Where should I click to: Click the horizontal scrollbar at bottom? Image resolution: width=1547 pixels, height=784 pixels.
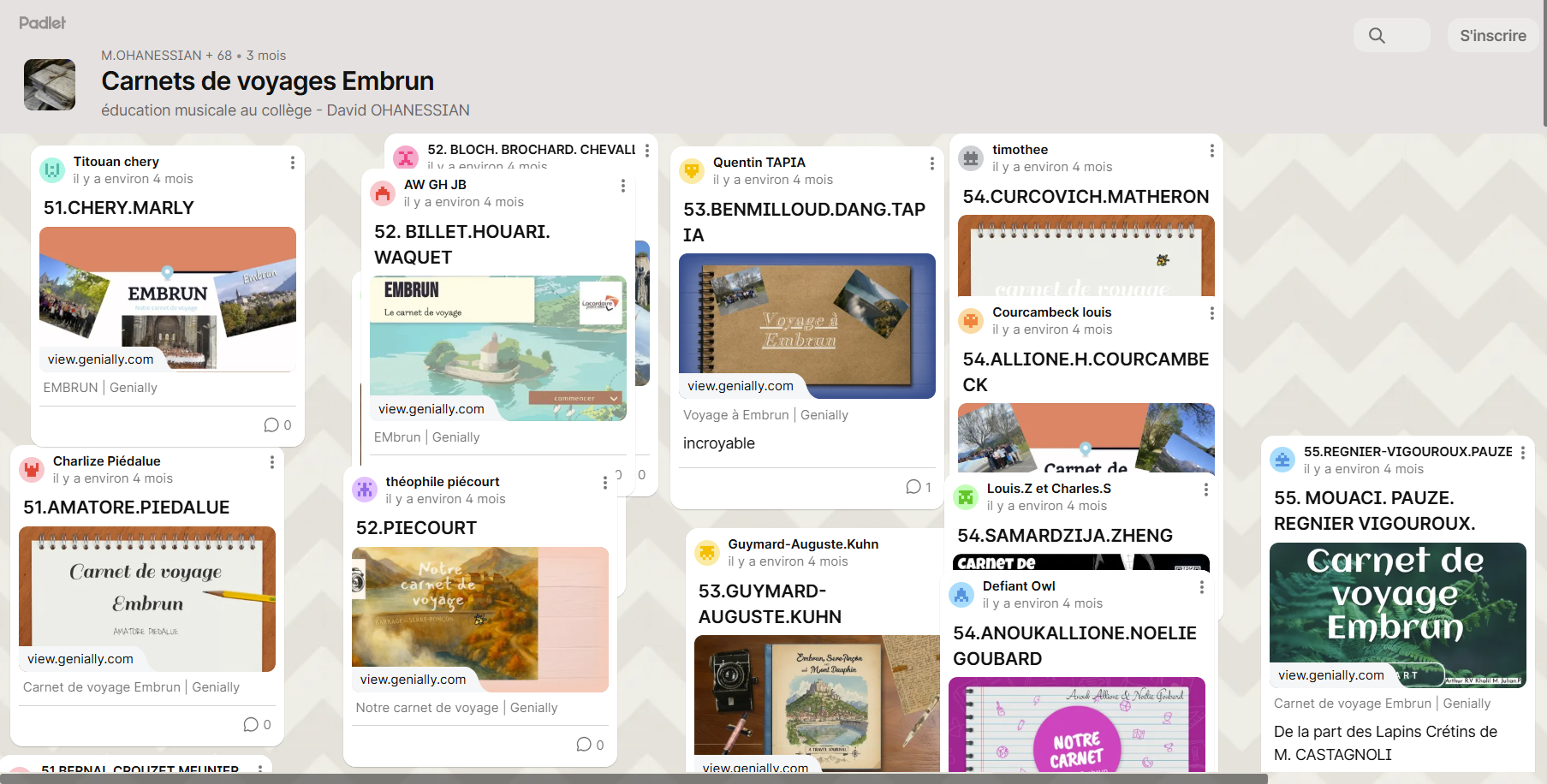click(634, 779)
